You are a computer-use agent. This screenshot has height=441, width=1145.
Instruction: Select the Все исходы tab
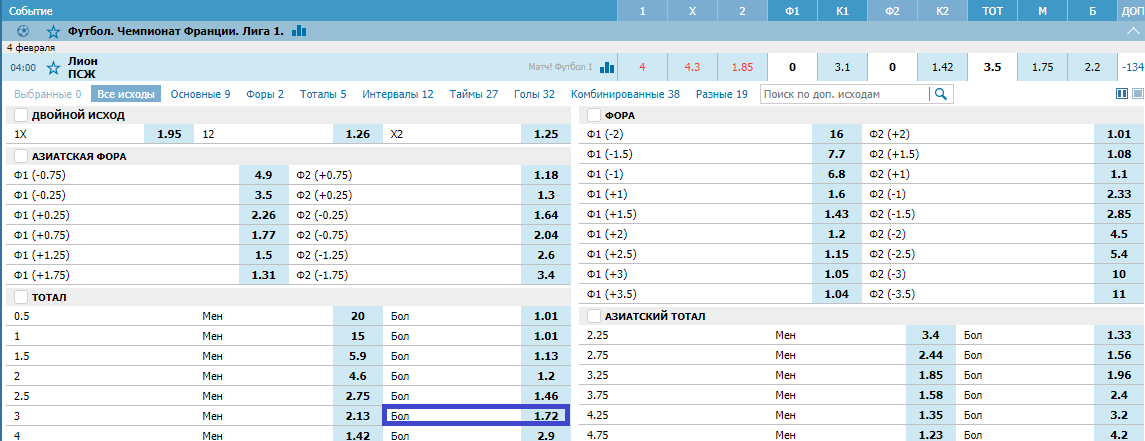click(126, 94)
